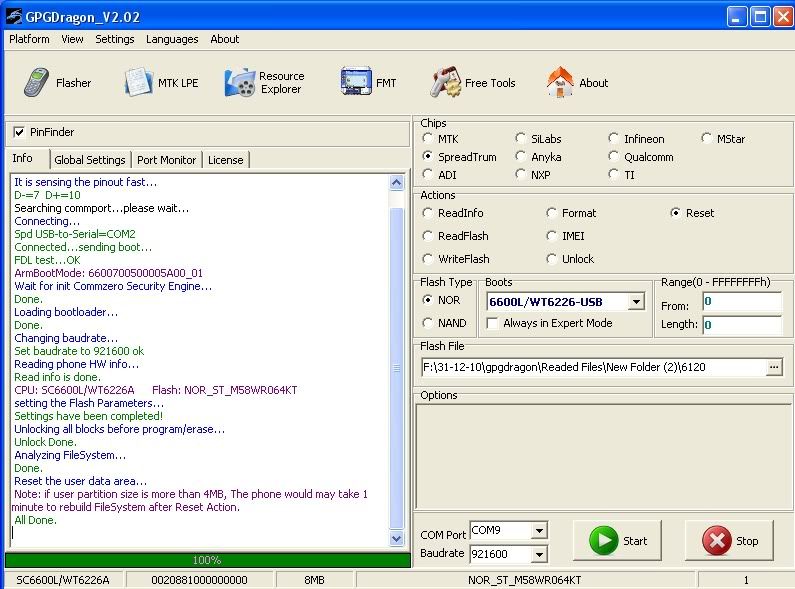Choose the ADI chip radio button
795x589 pixels.
click(x=427, y=174)
